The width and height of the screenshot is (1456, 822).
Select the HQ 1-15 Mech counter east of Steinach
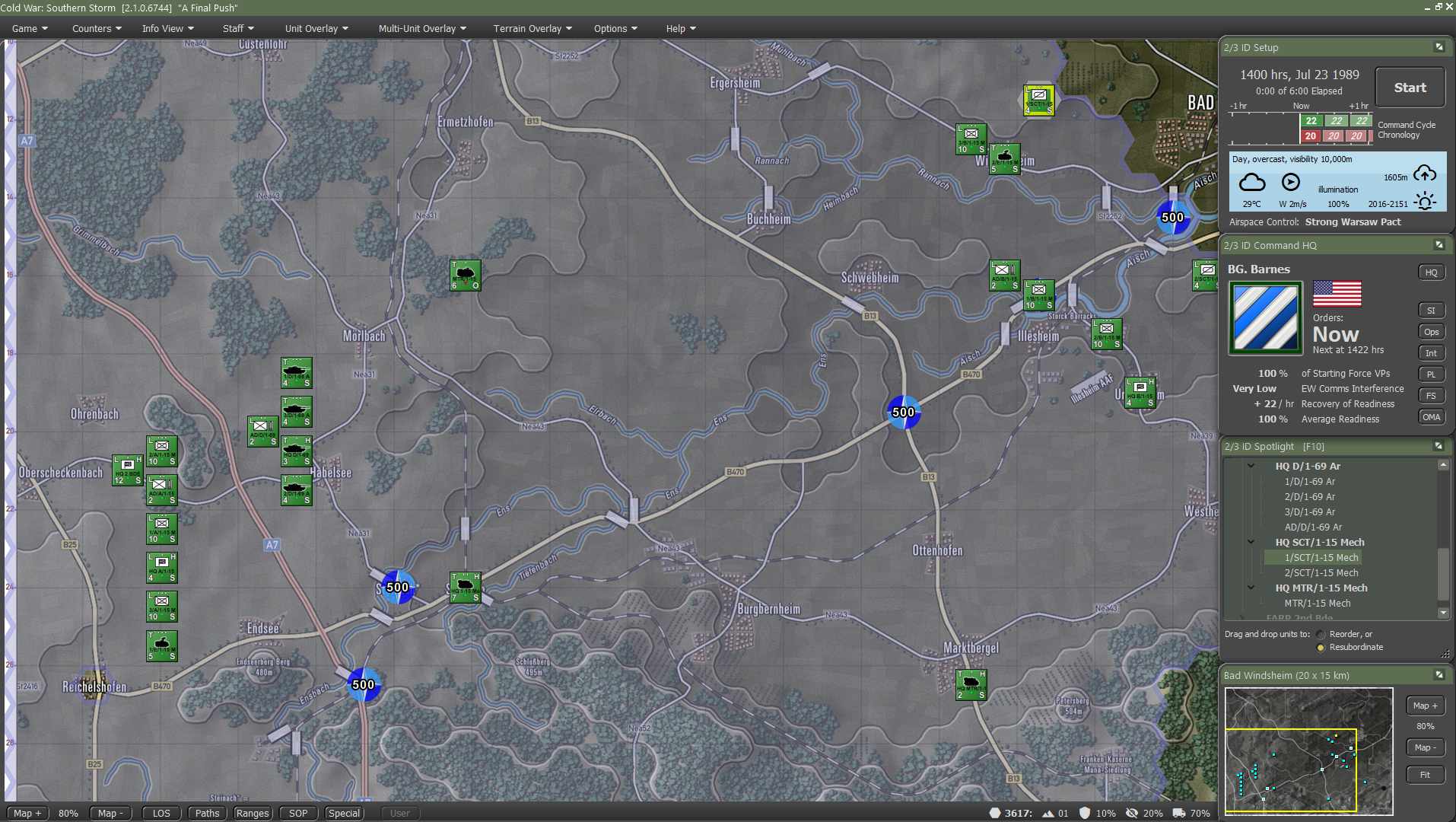(x=466, y=588)
